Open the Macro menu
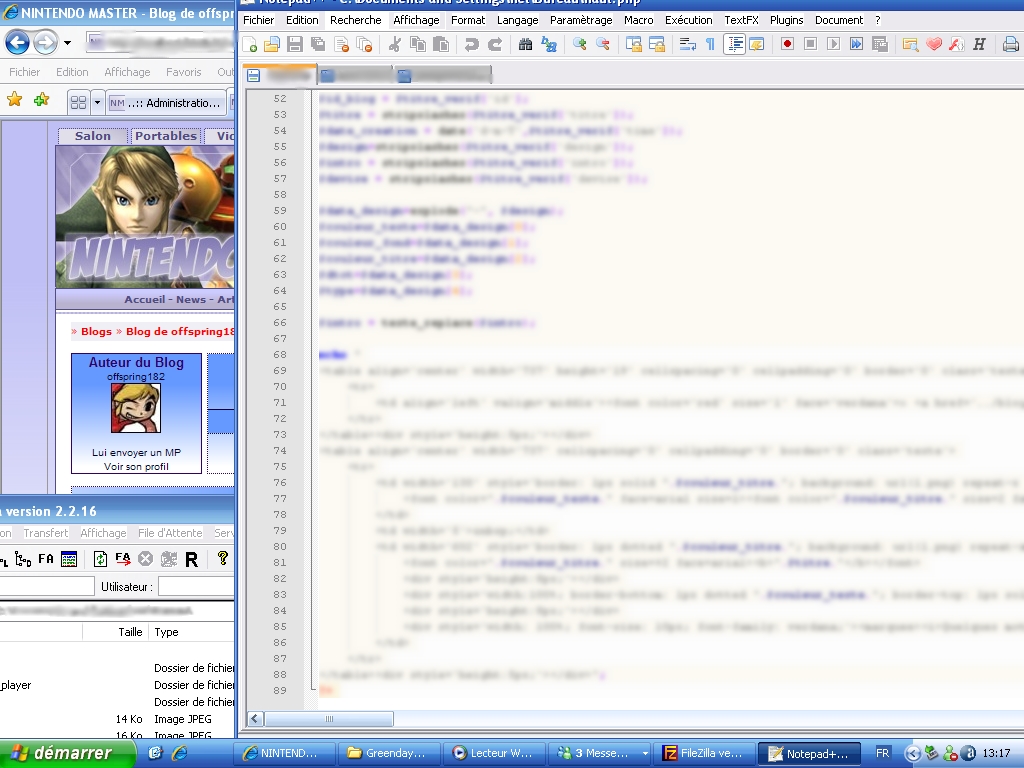1024x768 pixels. 639,20
